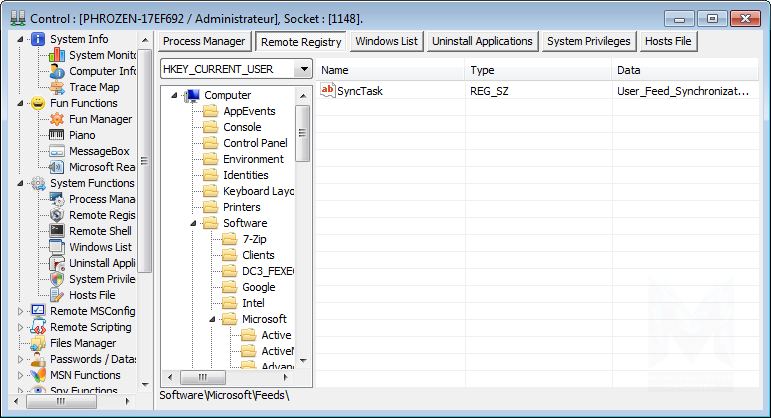This screenshot has height=418, width=771.
Task: Click the Name column header
Action: coord(390,70)
